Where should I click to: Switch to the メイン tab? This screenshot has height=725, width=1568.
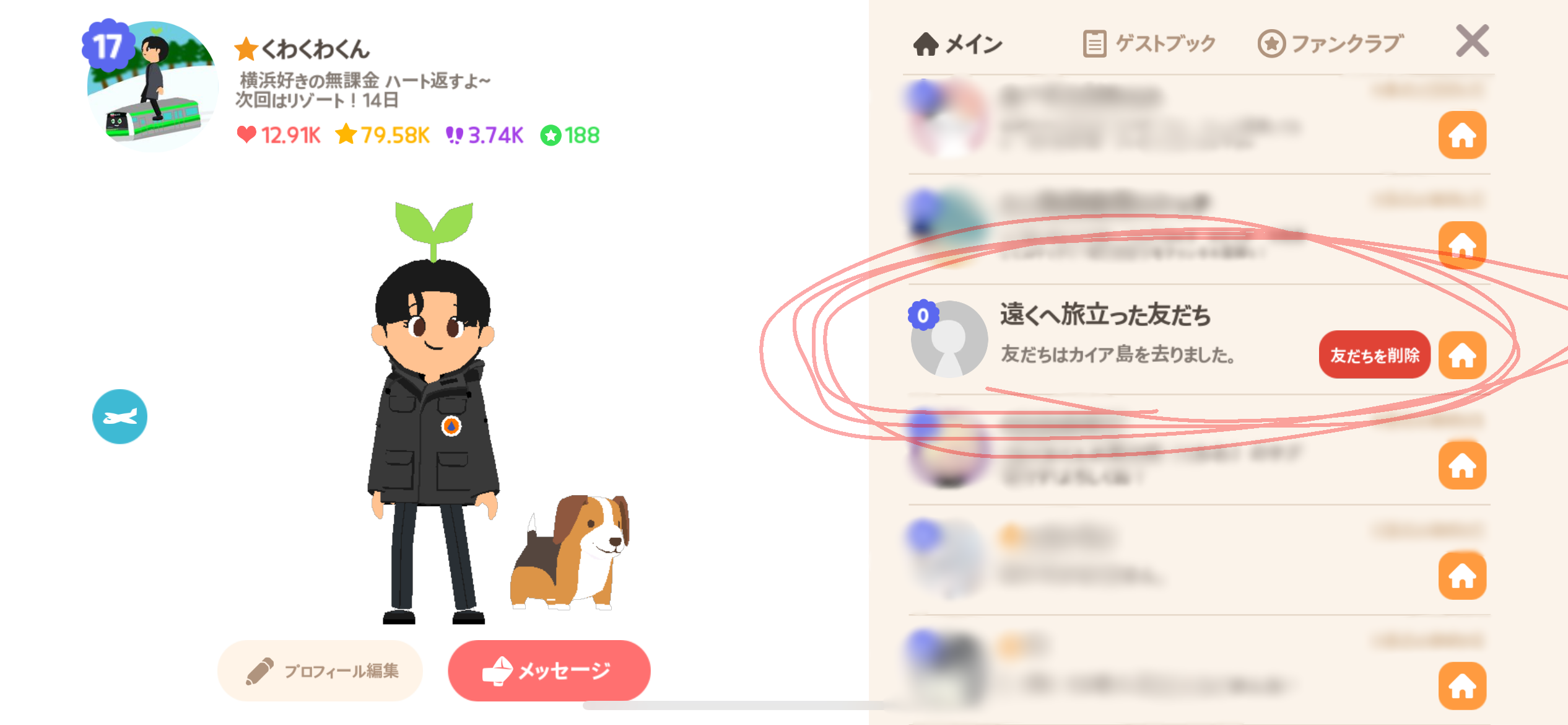coord(957,44)
